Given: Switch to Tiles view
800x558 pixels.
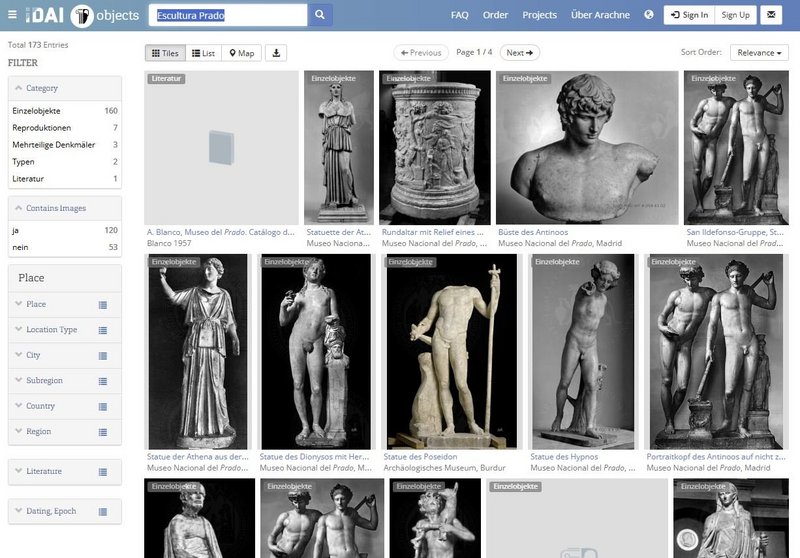Looking at the screenshot, I should click(165, 53).
